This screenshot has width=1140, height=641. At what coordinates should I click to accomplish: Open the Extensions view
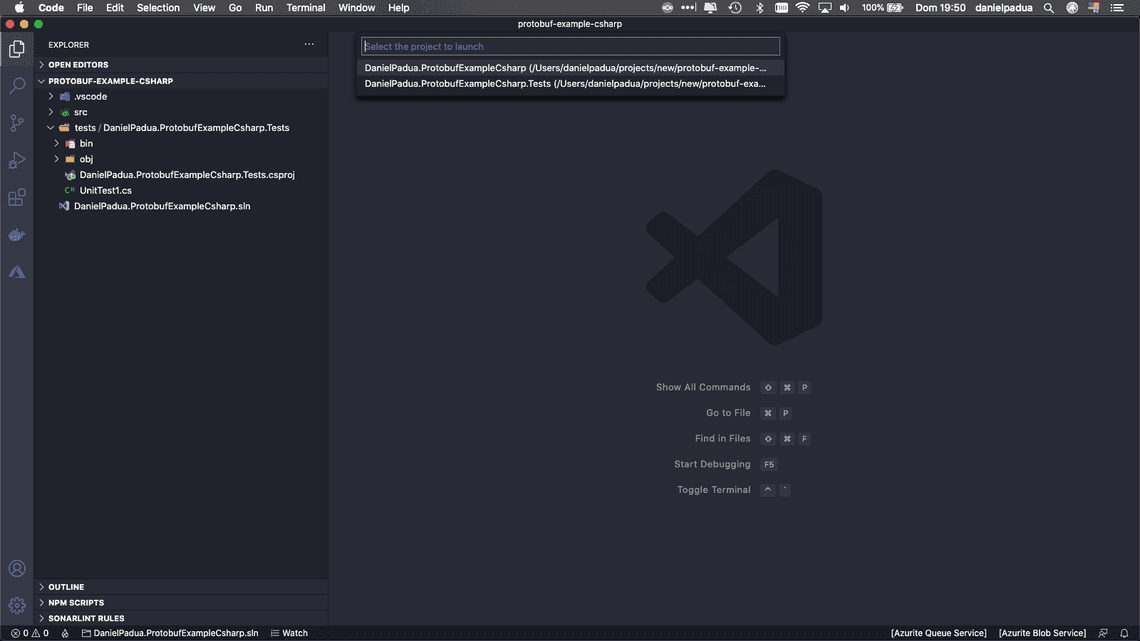17,198
